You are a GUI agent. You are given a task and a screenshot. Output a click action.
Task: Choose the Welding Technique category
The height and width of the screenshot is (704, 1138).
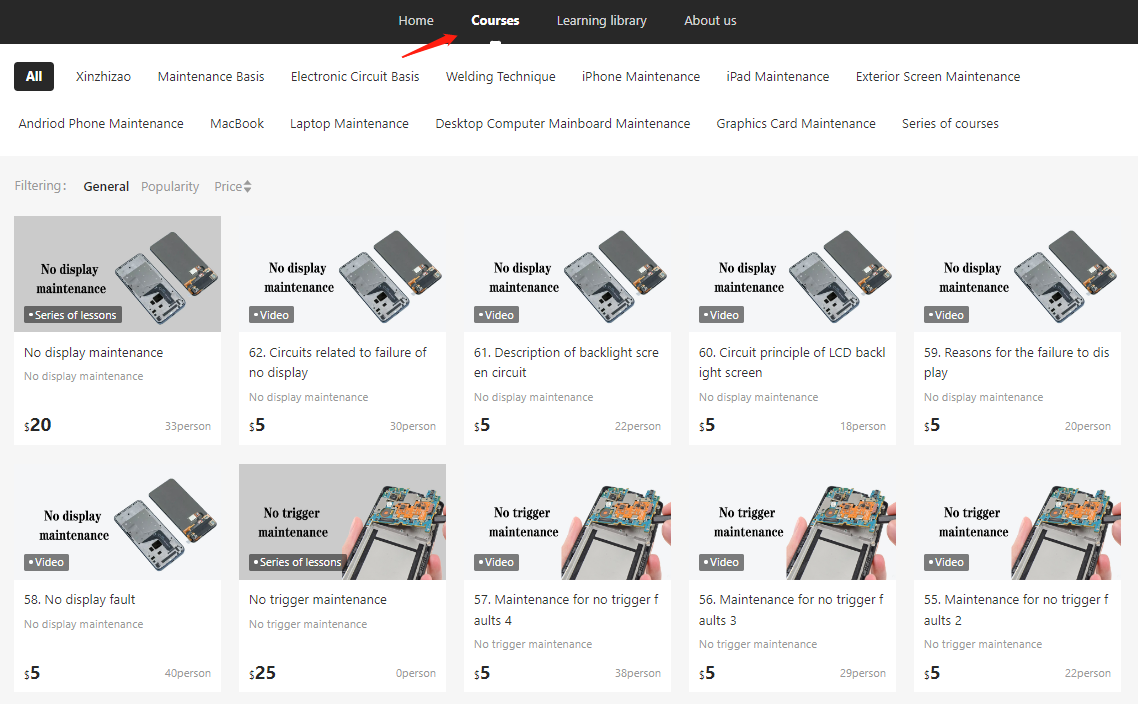[x=500, y=77]
